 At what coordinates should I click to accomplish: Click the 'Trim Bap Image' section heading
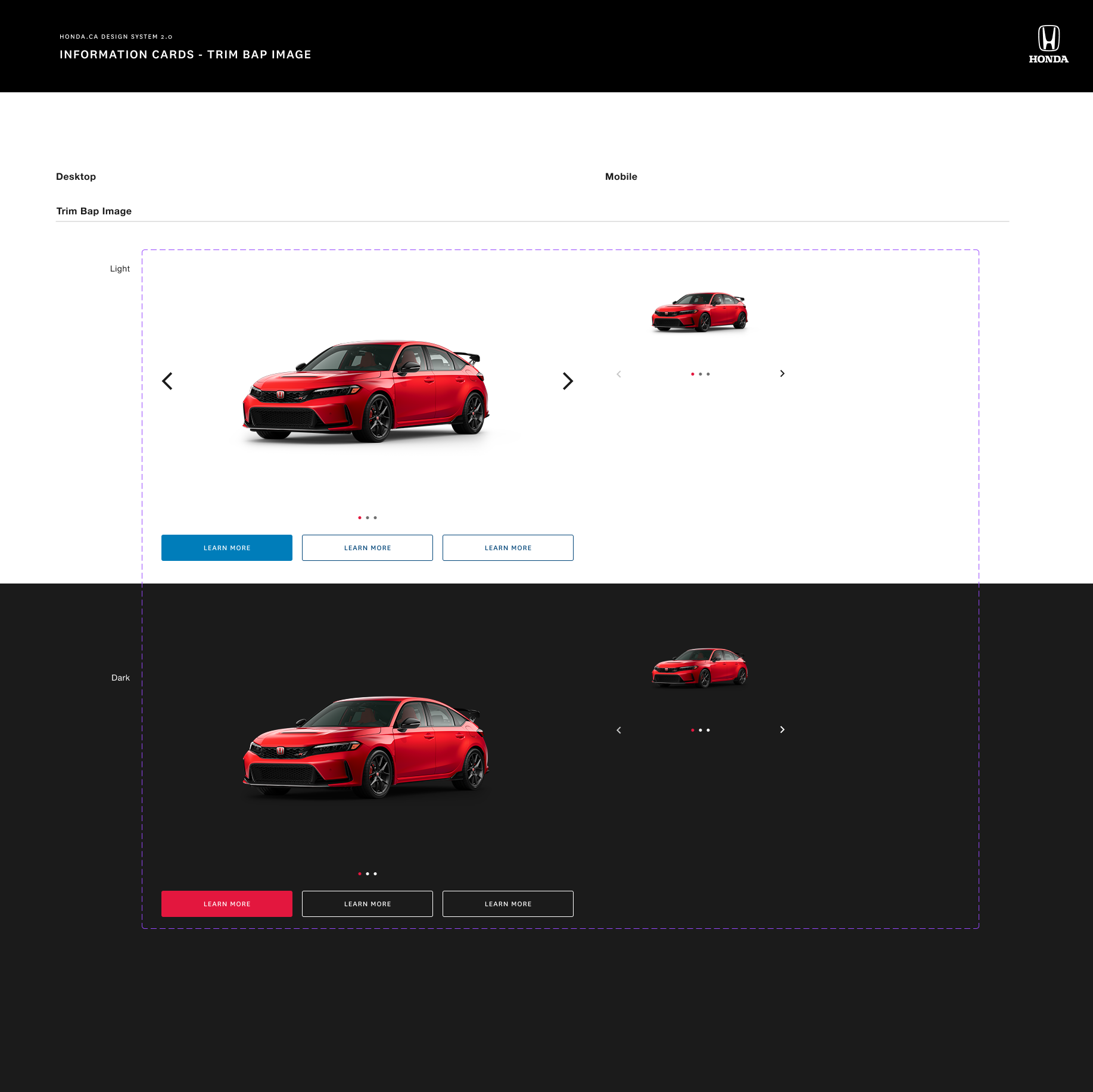[x=94, y=211]
